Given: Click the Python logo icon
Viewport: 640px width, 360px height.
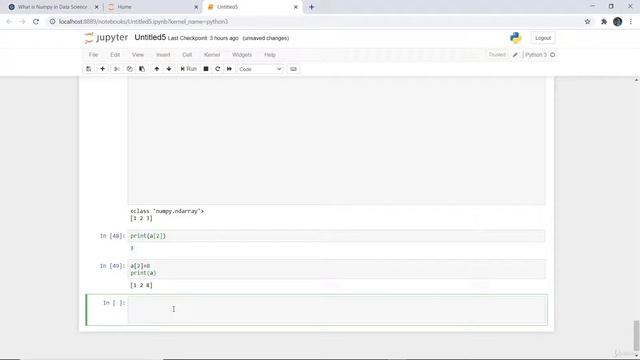Looking at the screenshot, I should [x=516, y=38].
